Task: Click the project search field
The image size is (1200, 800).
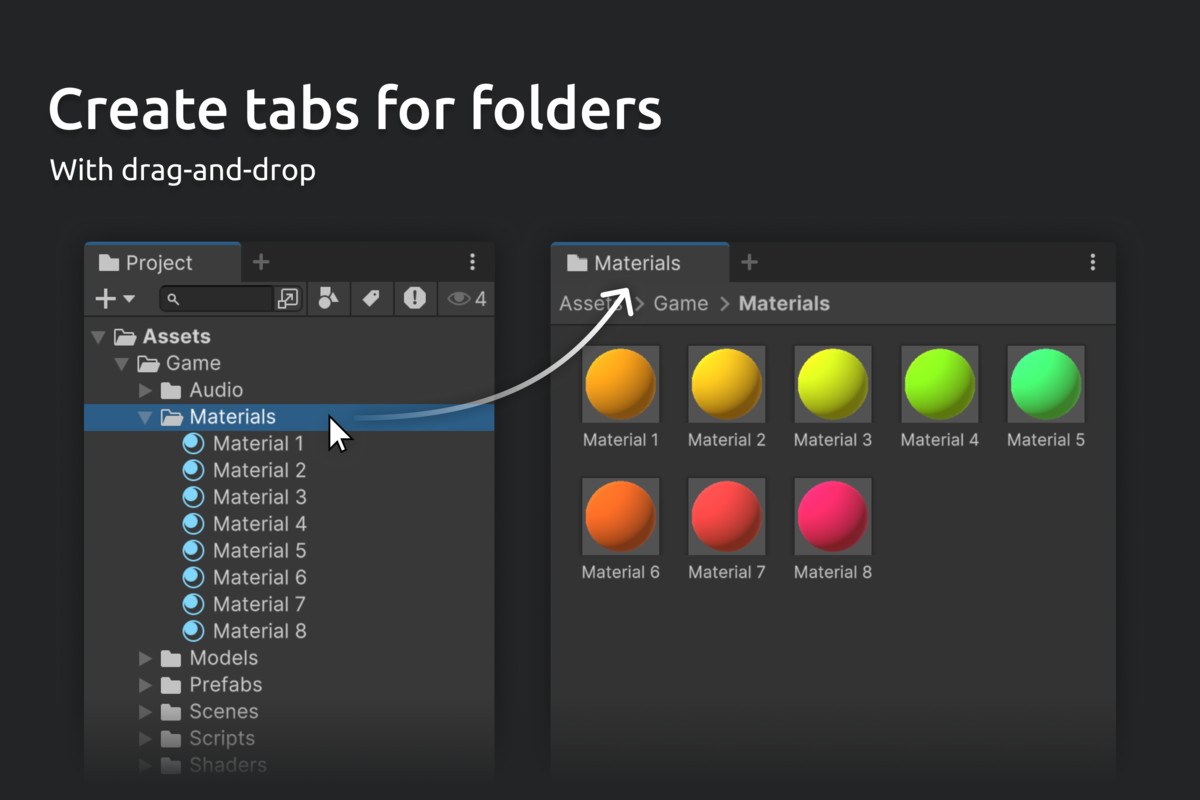Action: point(216,298)
